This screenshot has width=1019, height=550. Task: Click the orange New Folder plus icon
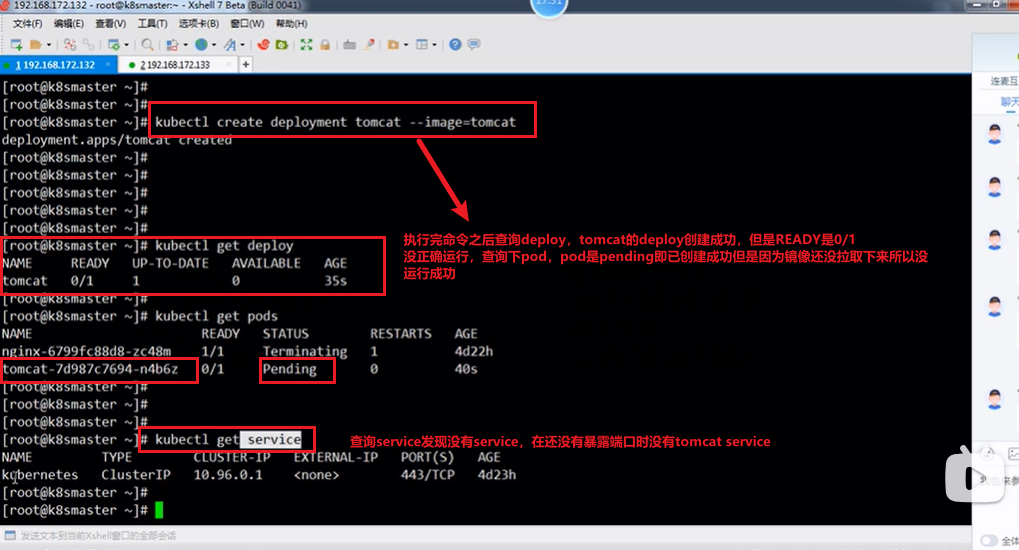[x=393, y=44]
